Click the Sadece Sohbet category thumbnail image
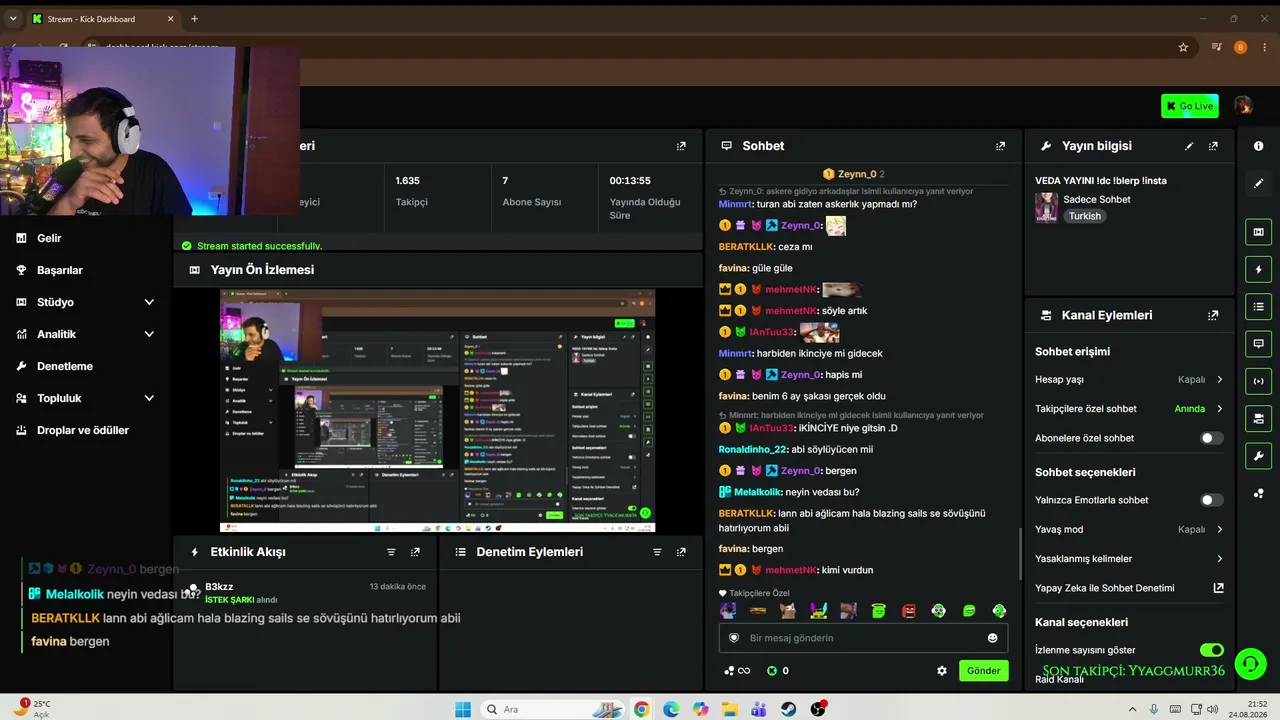The width and height of the screenshot is (1280, 720). pos(1046,207)
